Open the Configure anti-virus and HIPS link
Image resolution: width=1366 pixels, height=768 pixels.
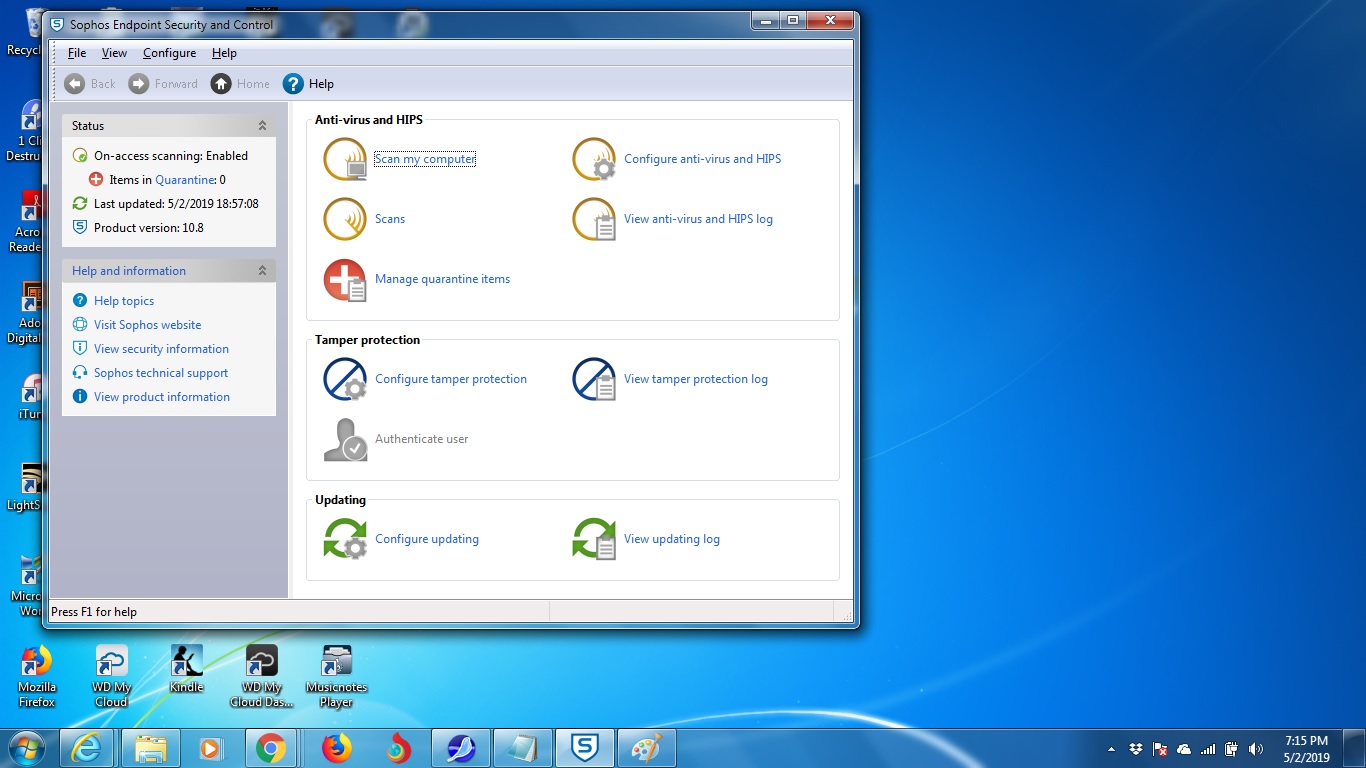point(702,159)
